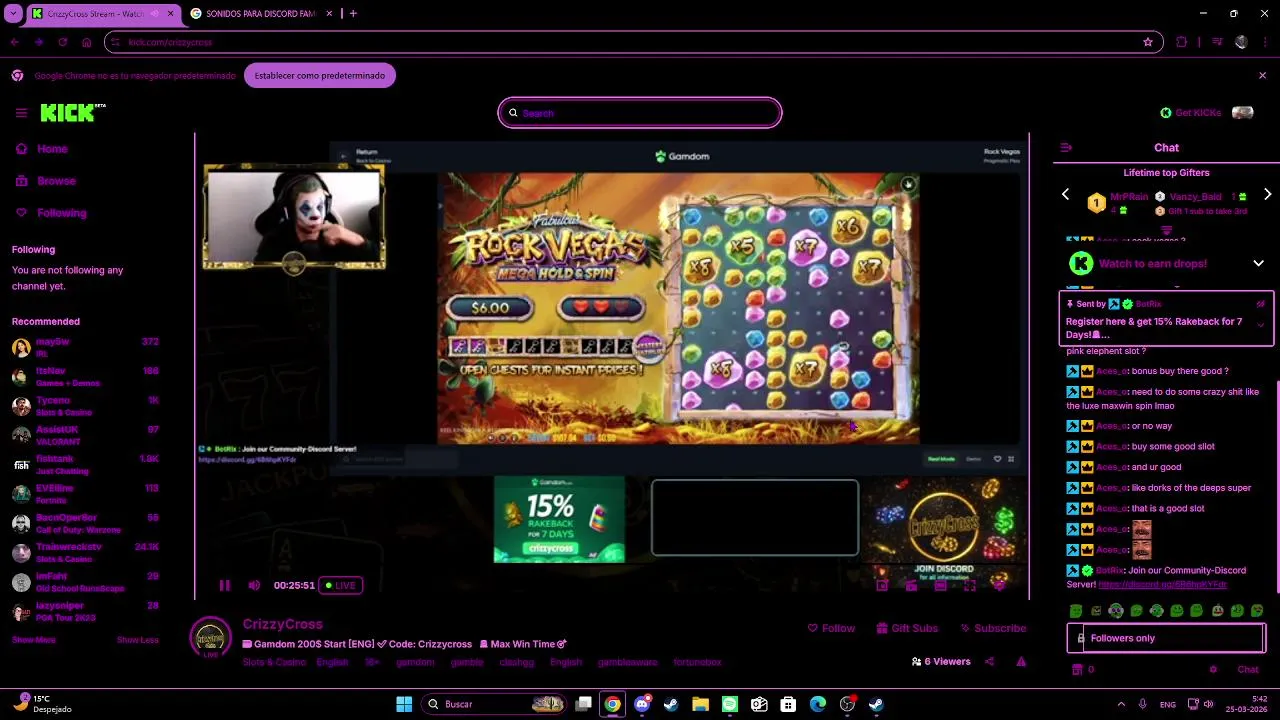
Task: Focus the Kick Search field
Action: click(640, 113)
